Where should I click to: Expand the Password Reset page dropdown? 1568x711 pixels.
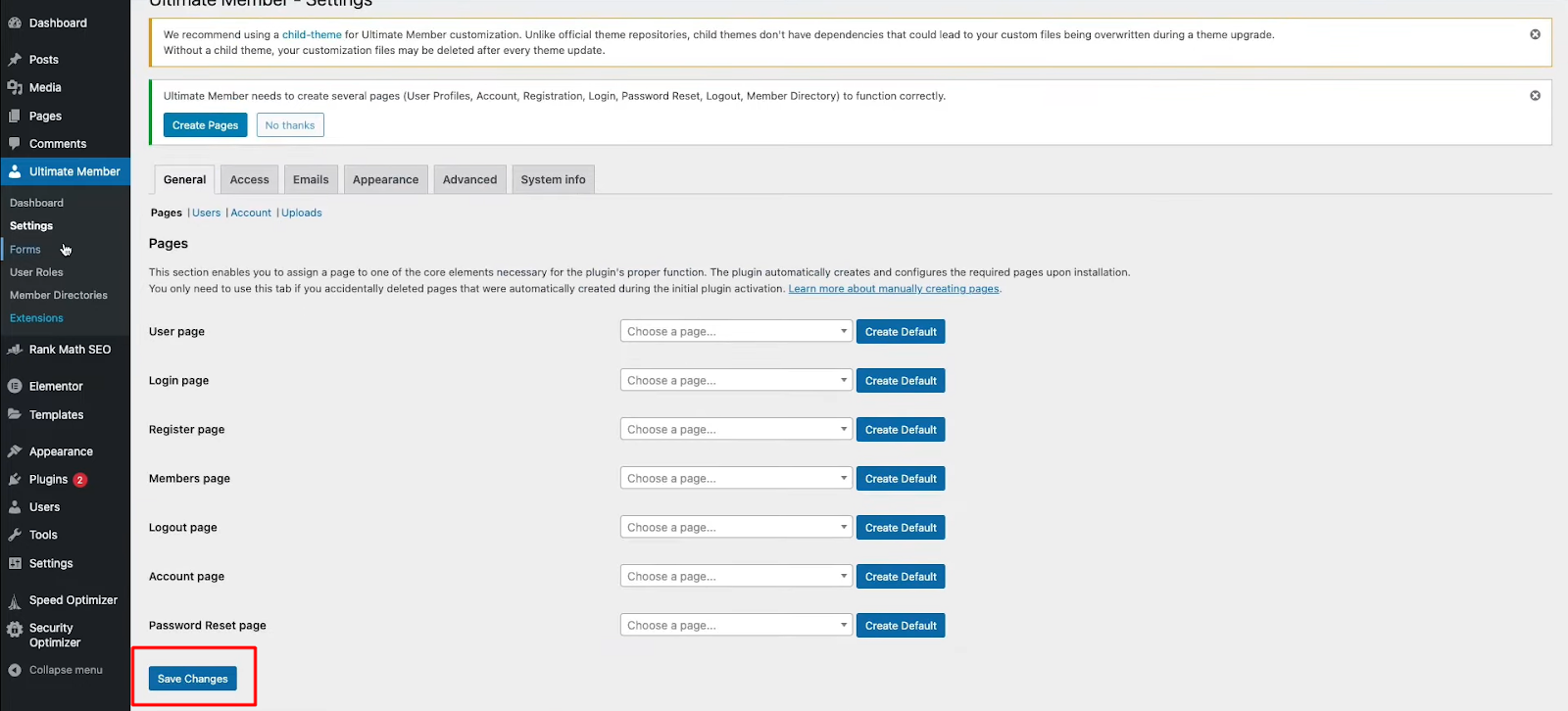[735, 626]
